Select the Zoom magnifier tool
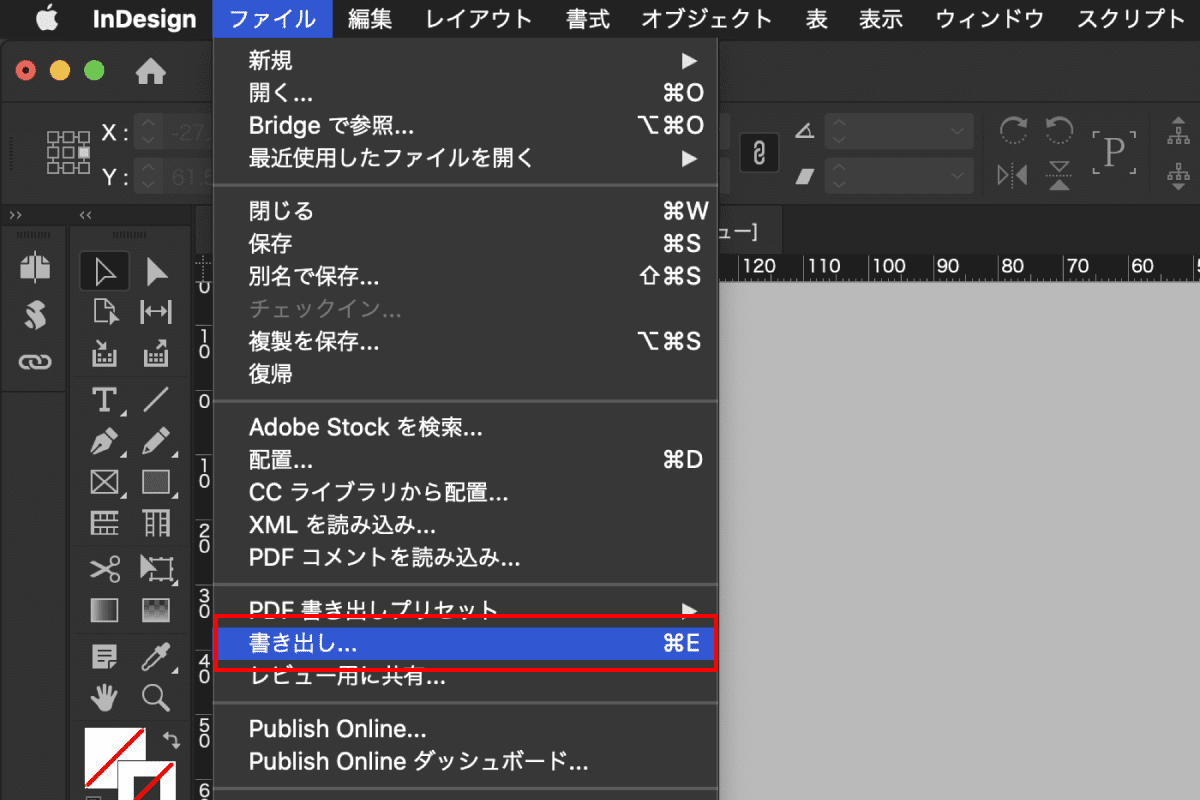 tap(156, 696)
